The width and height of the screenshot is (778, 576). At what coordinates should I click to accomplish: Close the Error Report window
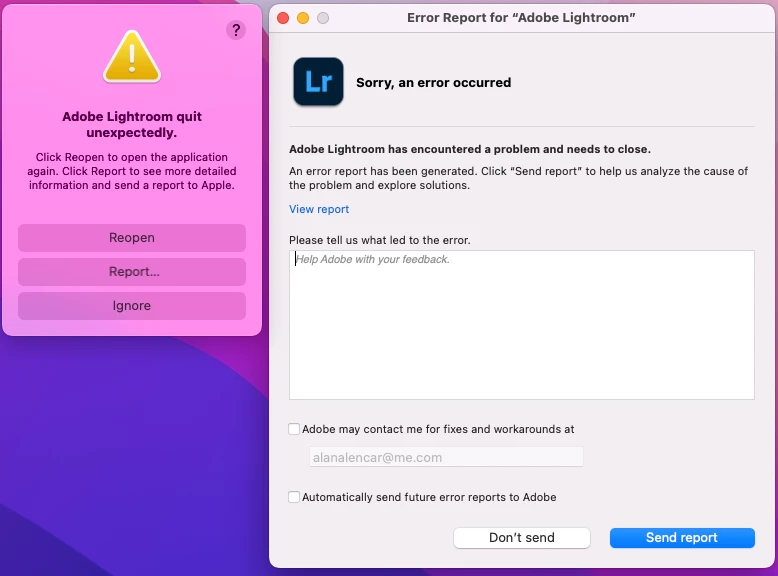(283, 18)
